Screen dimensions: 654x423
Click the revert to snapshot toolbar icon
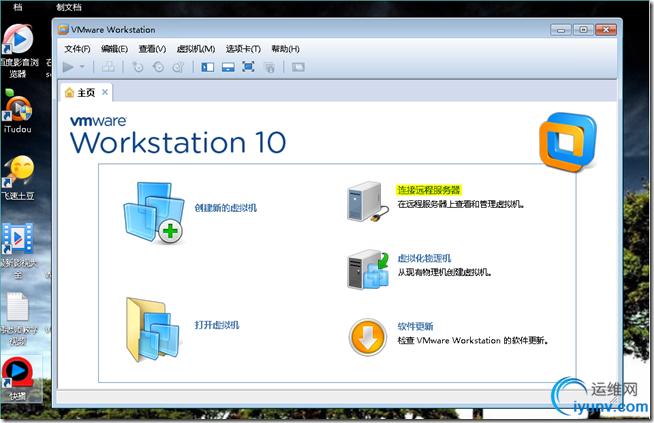point(158,67)
